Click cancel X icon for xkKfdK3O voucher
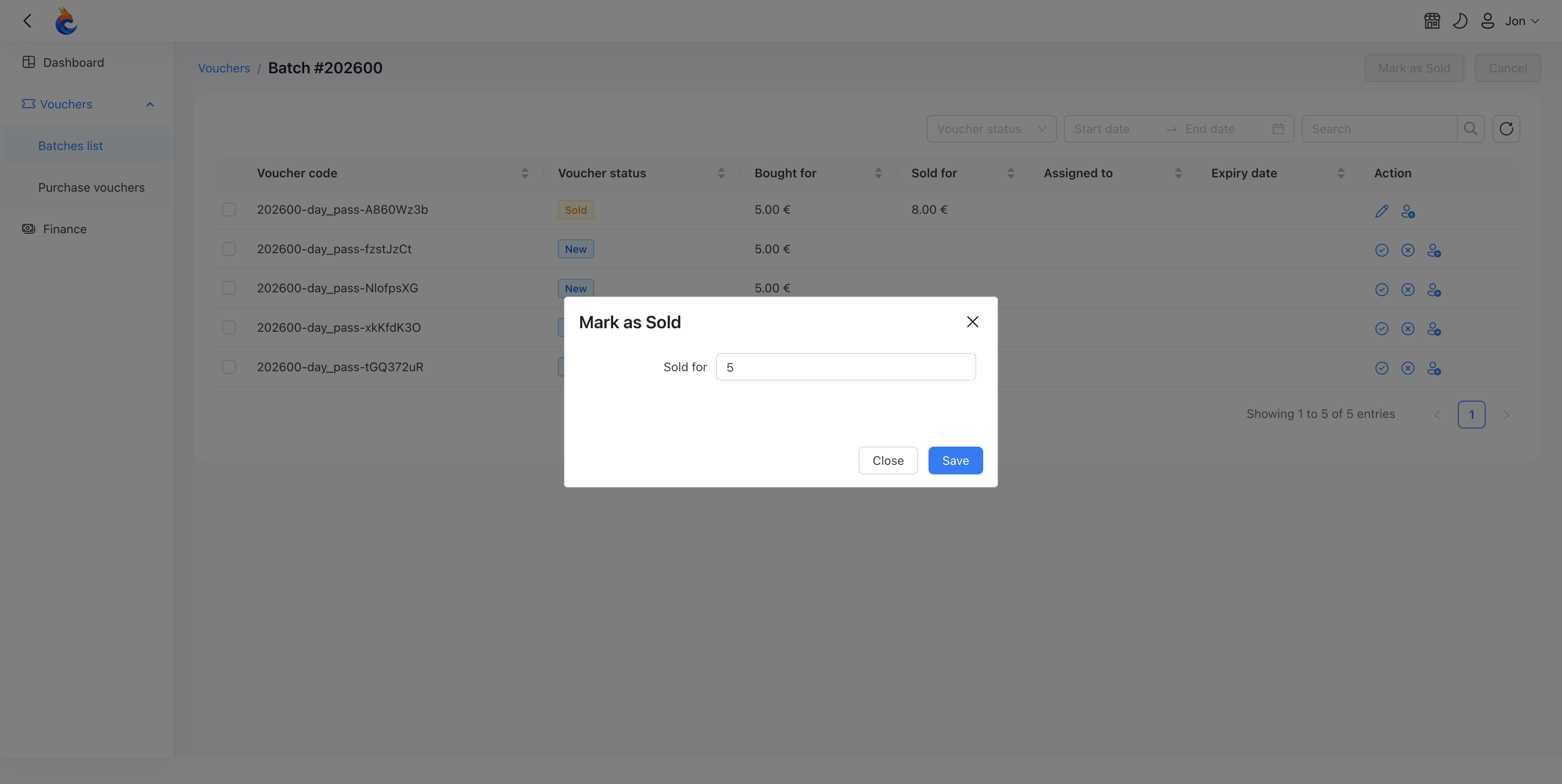Screen dimensions: 1562x784 click(x=1408, y=328)
